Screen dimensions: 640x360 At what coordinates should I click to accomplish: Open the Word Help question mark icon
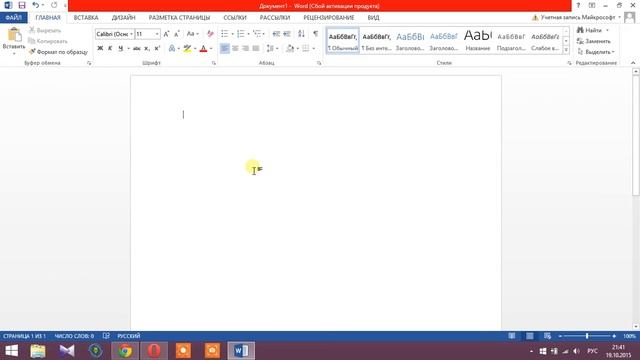tap(578, 5)
